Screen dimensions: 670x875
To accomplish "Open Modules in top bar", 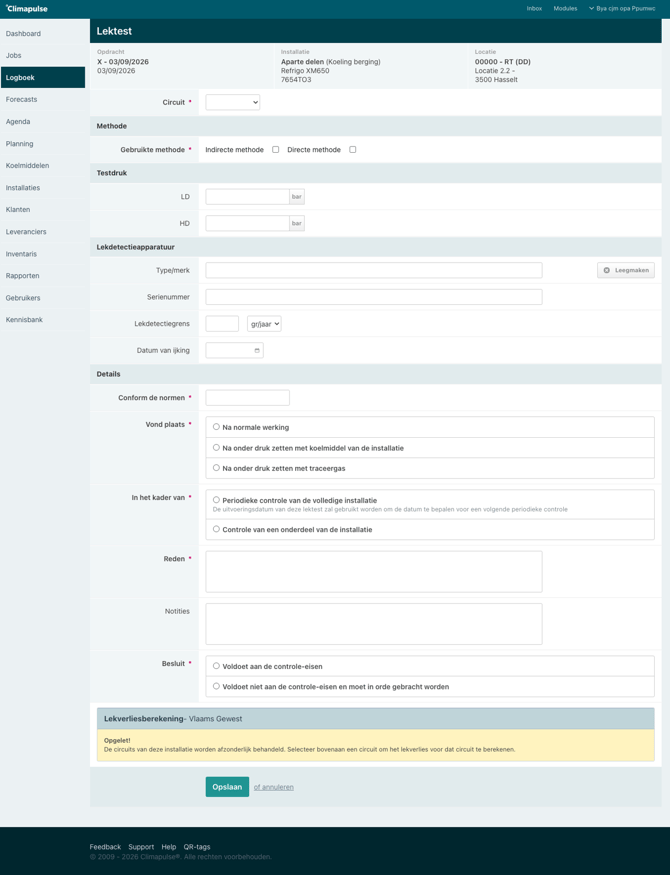I will 565,9.
